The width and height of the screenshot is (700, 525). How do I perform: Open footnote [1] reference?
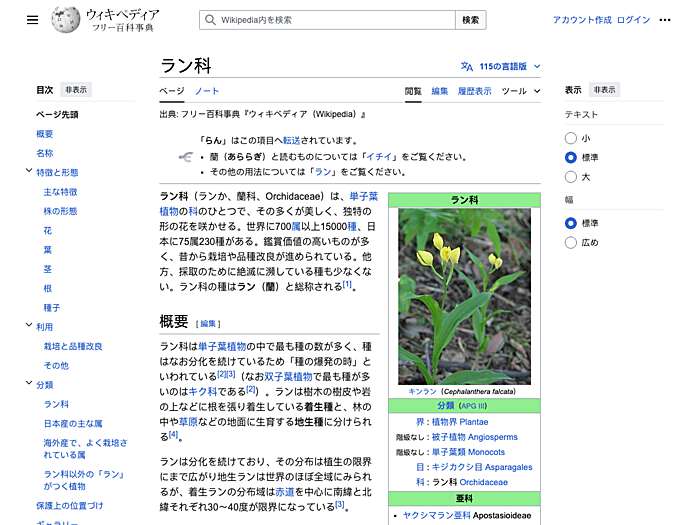[347, 284]
